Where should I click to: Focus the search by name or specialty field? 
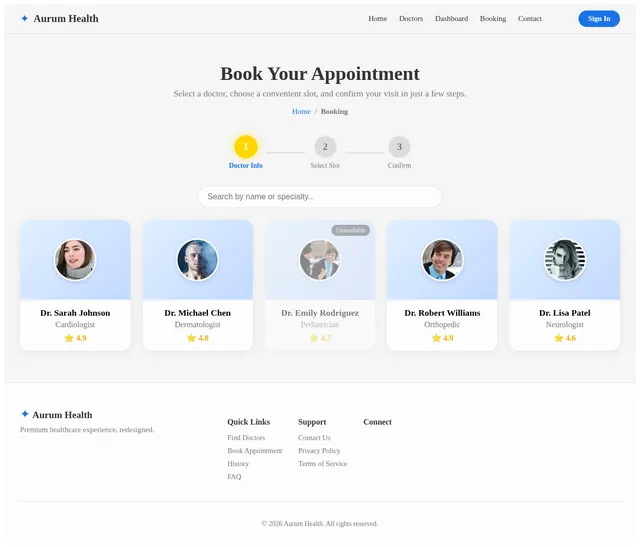(x=320, y=197)
